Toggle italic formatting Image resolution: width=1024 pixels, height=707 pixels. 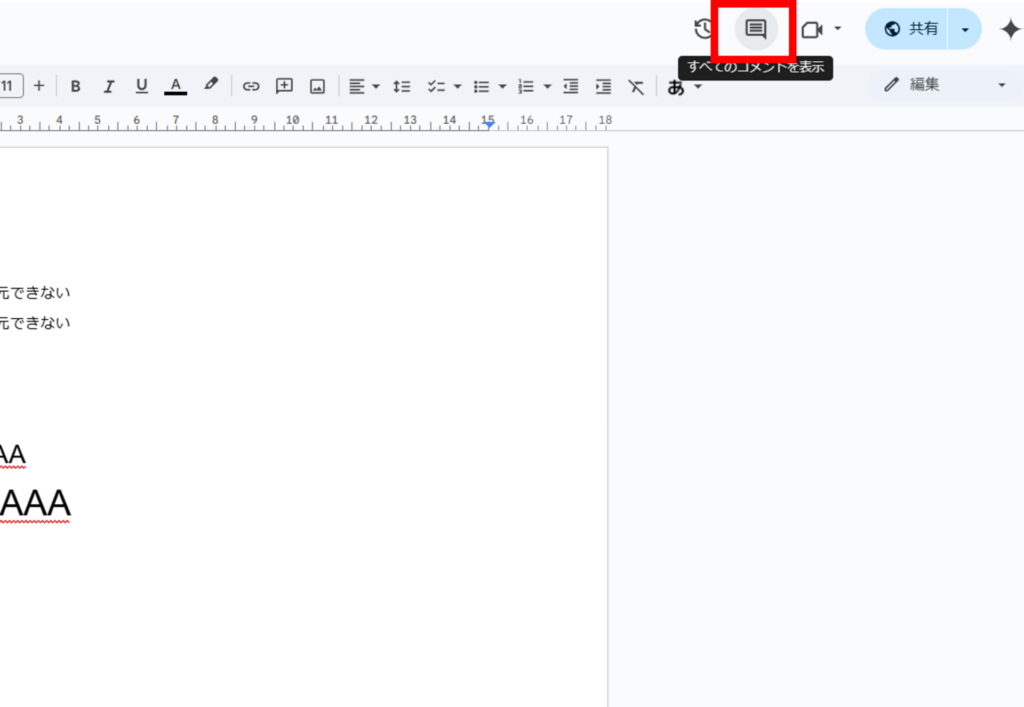click(109, 86)
